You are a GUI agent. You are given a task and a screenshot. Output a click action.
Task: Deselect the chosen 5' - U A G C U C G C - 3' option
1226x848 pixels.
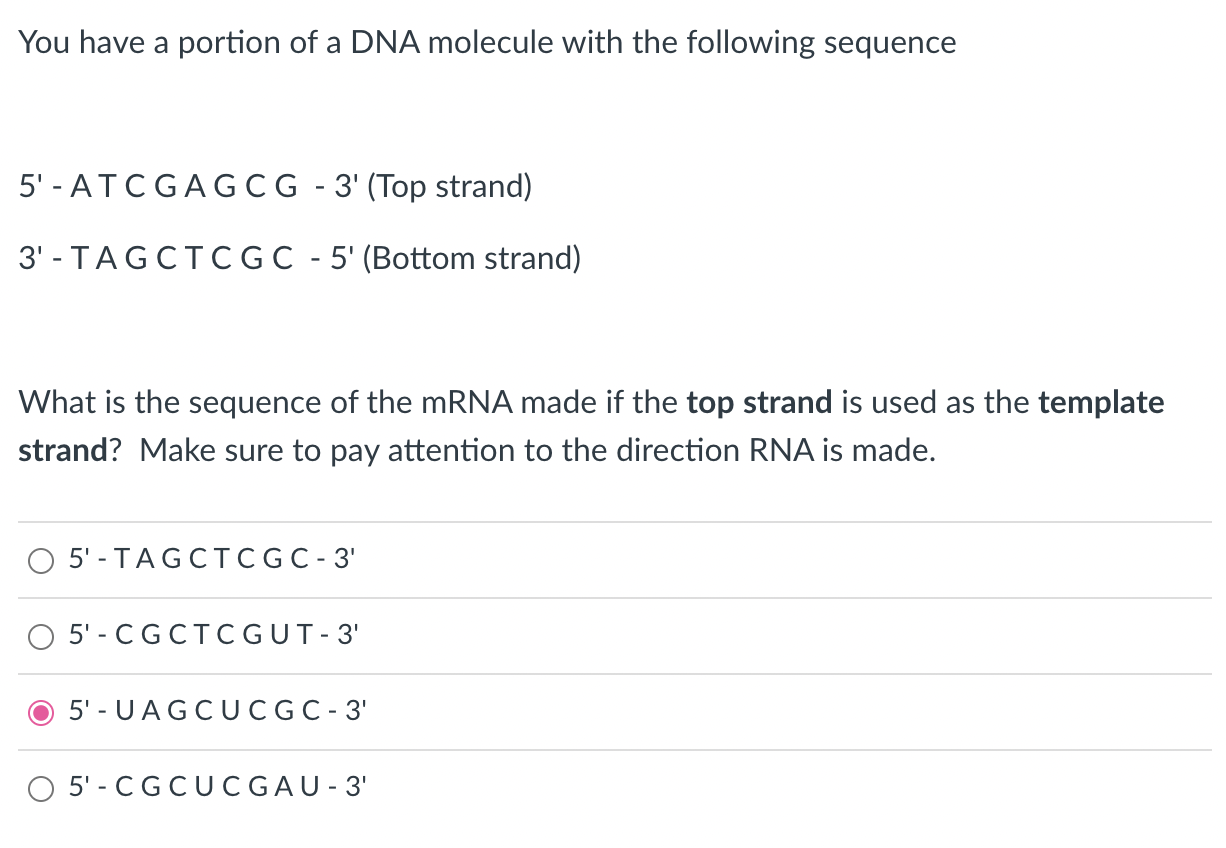[x=41, y=711]
